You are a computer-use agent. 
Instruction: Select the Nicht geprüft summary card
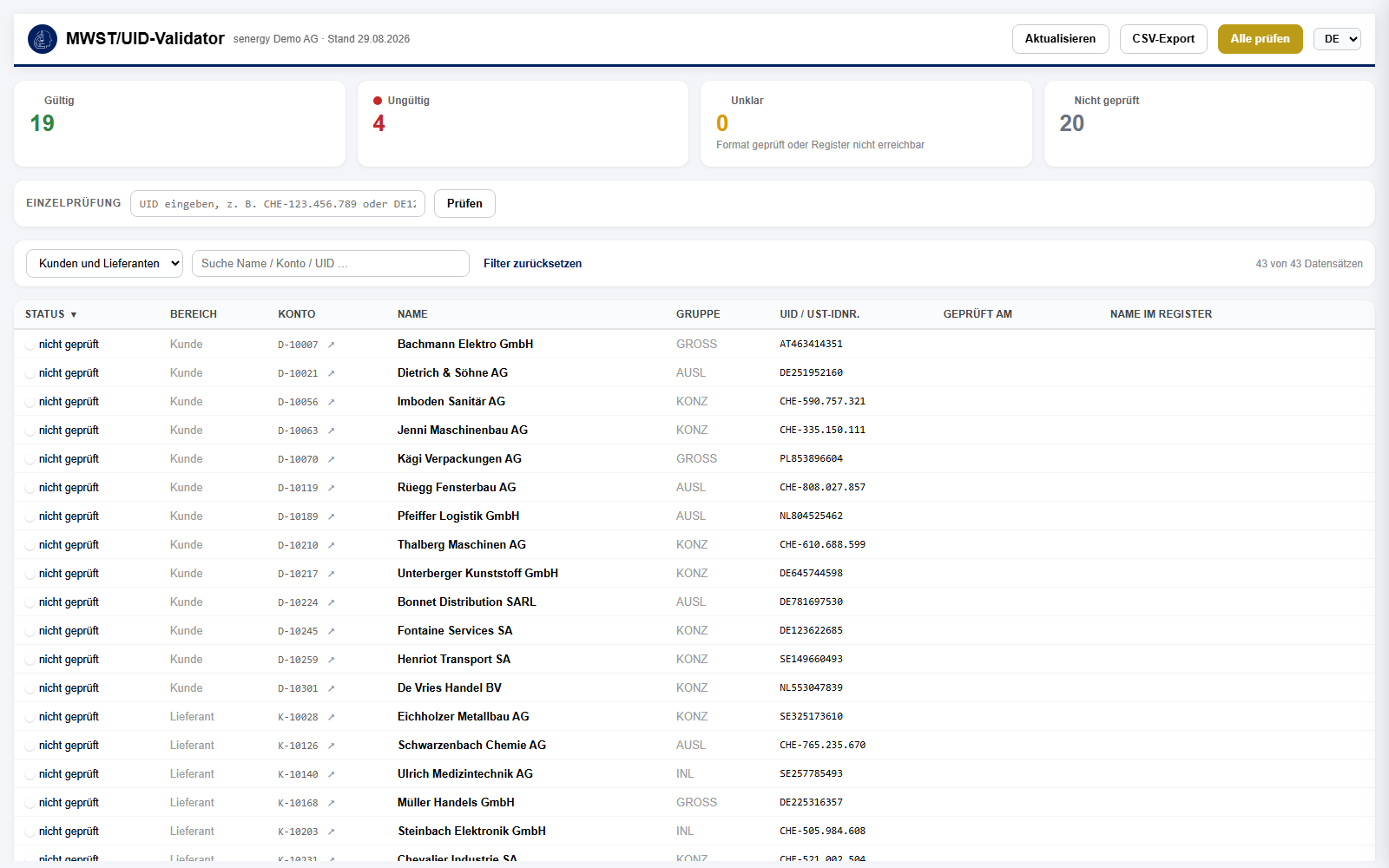pyautogui.click(x=1209, y=124)
